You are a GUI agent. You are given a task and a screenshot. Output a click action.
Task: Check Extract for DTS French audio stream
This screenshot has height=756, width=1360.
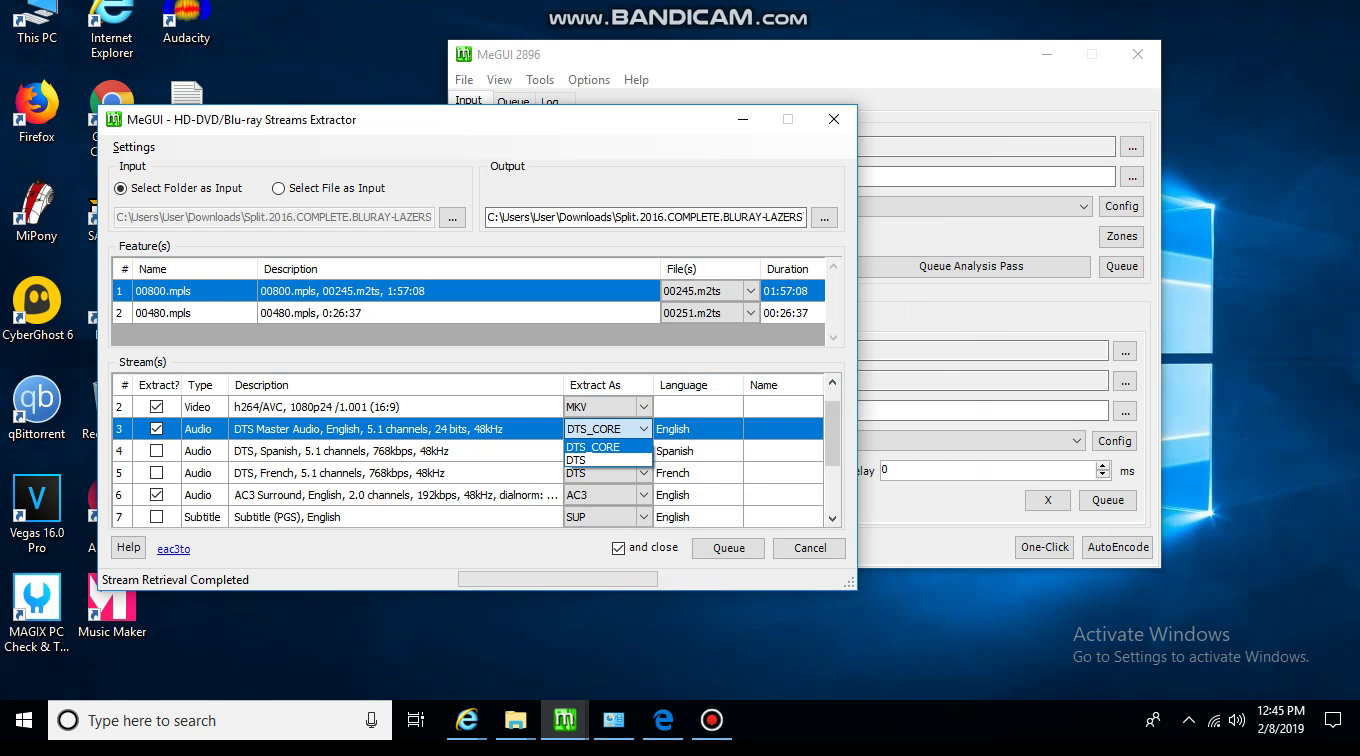[x=156, y=473]
